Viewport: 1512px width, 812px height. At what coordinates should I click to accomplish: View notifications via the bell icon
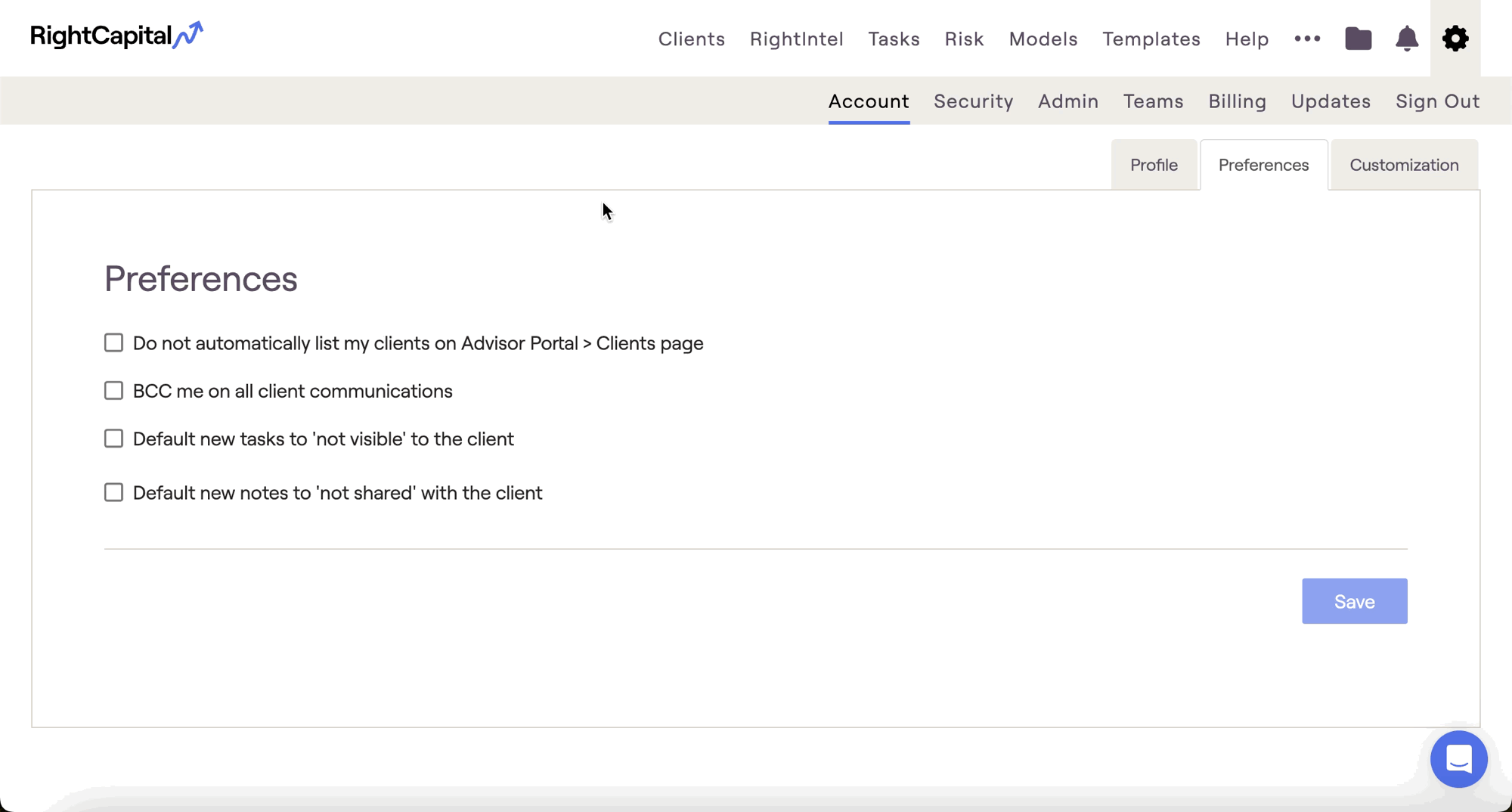click(x=1407, y=39)
